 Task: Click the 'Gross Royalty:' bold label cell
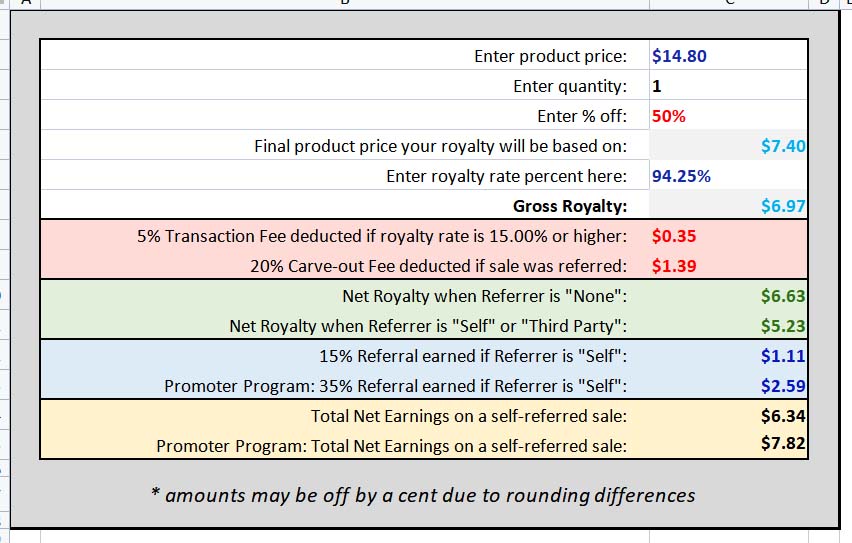pyautogui.click(x=345, y=205)
